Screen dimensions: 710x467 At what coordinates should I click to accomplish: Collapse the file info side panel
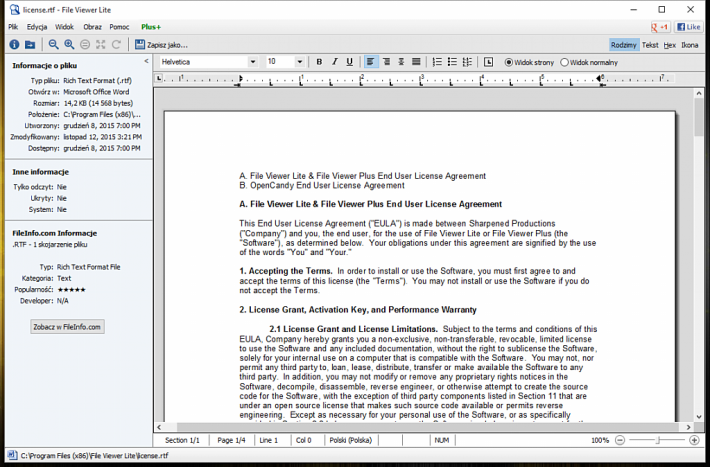tap(146, 61)
